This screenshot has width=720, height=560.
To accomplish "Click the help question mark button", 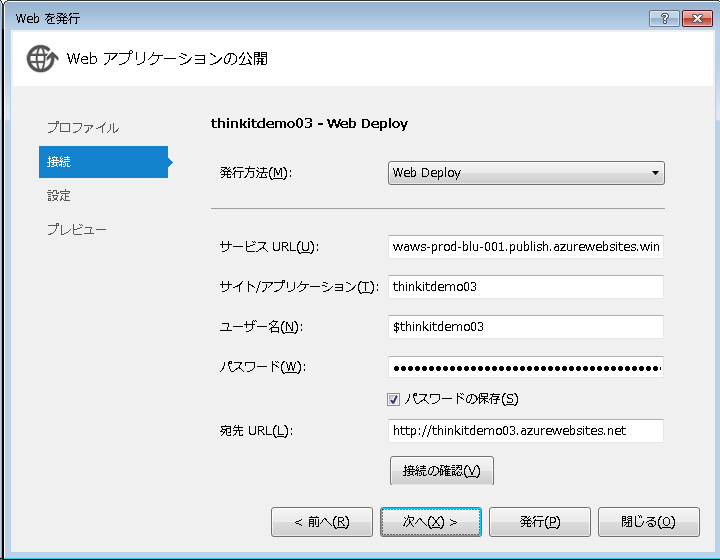I will [x=664, y=18].
